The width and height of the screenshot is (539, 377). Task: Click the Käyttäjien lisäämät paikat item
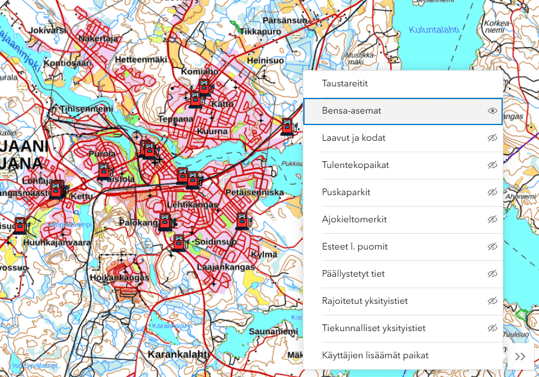pyautogui.click(x=403, y=355)
